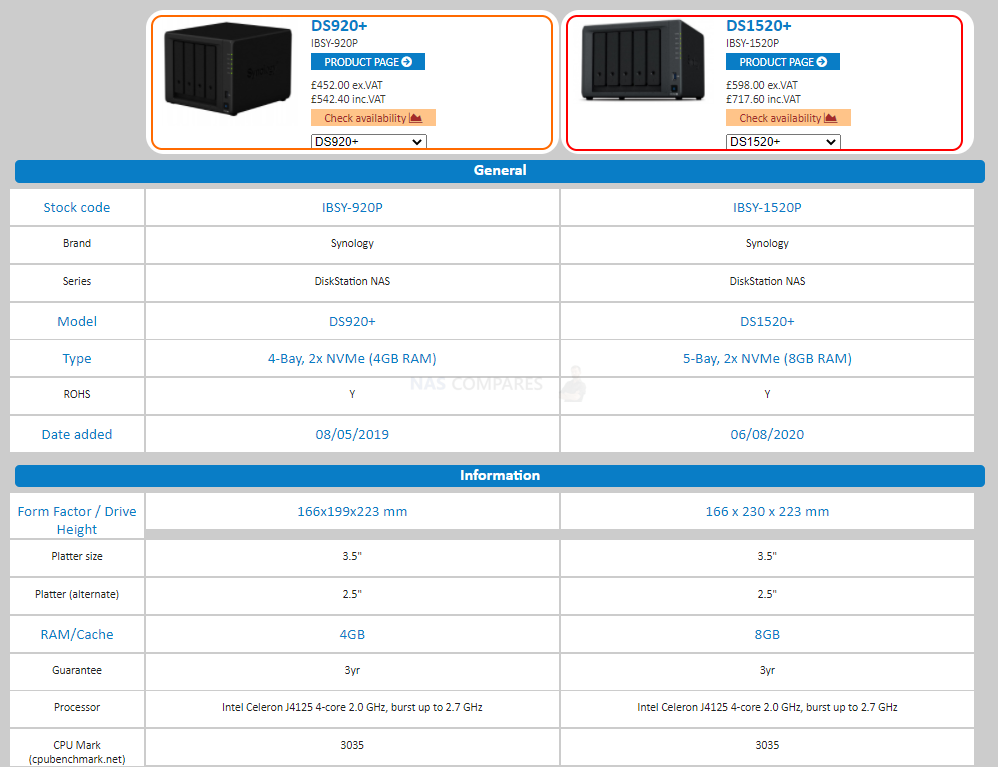Screen dimensions: 998x767
Task: Select the DS1520+ price £598.00 ex.VAT
Action: coord(762,85)
